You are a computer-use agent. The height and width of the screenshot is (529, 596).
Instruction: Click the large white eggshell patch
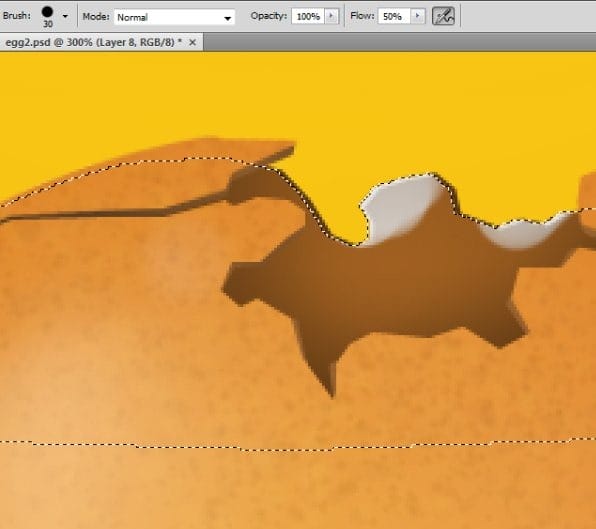[x=399, y=207]
